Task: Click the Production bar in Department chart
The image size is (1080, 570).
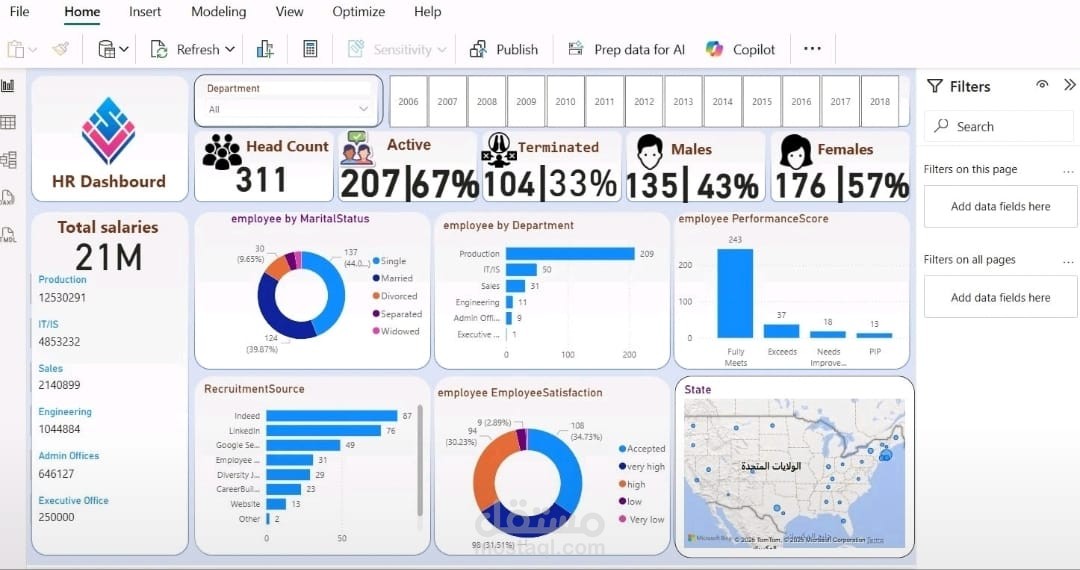Action: (x=570, y=253)
